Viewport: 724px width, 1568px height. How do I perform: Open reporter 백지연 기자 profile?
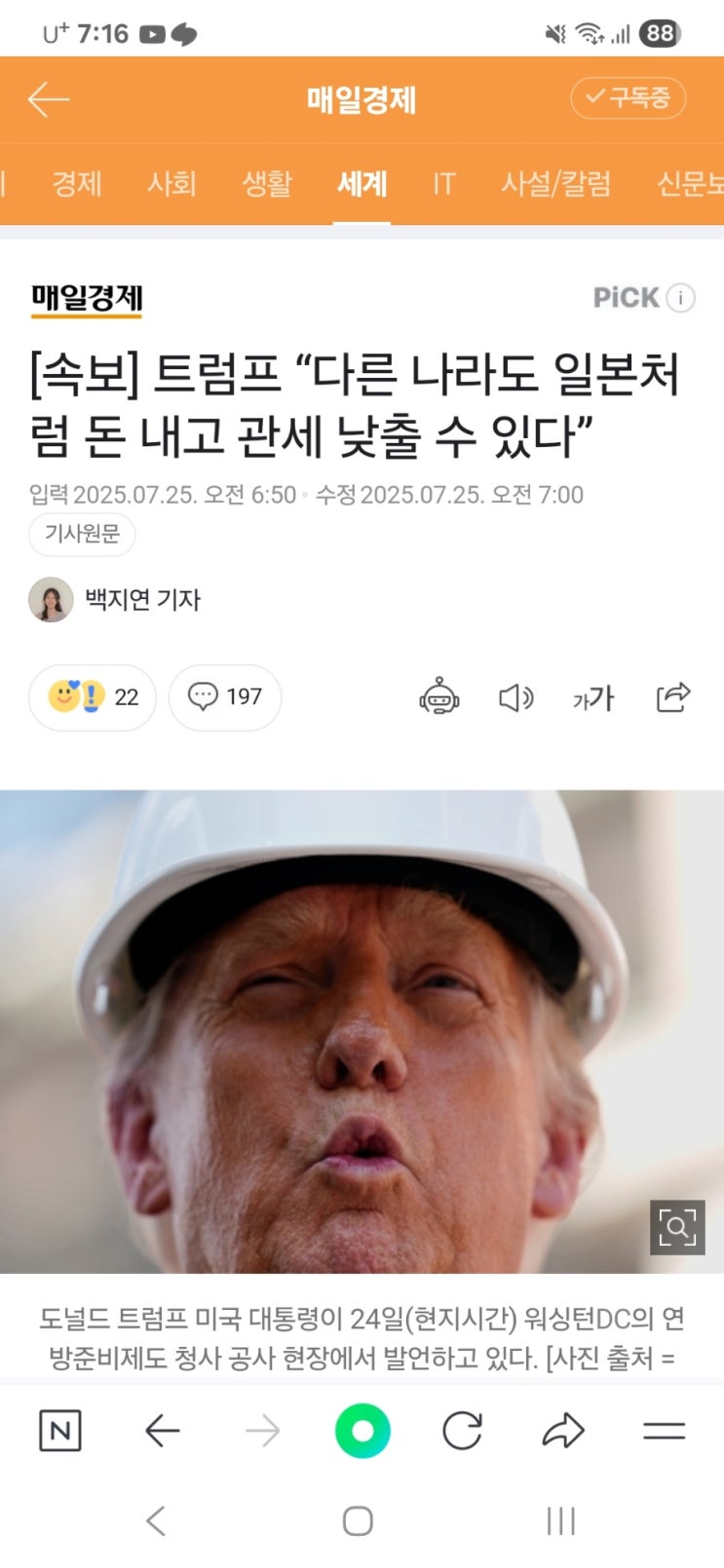[x=142, y=599]
